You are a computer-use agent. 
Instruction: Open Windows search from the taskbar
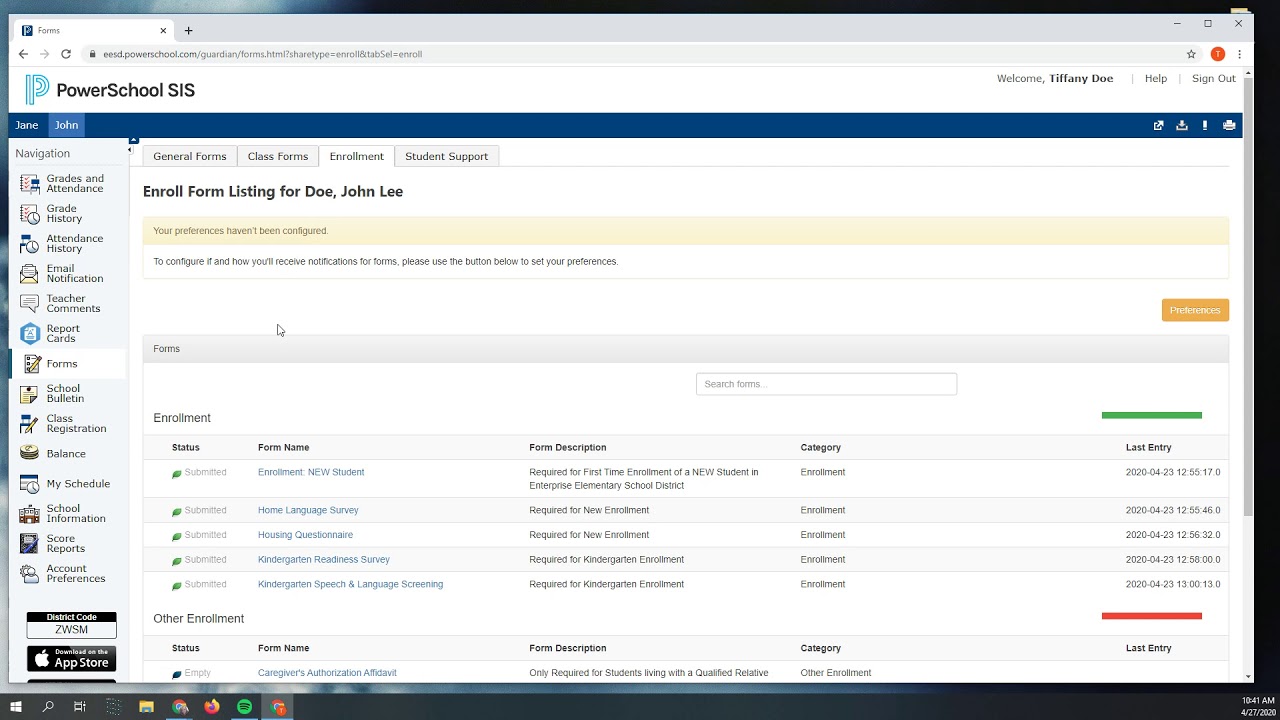point(48,707)
